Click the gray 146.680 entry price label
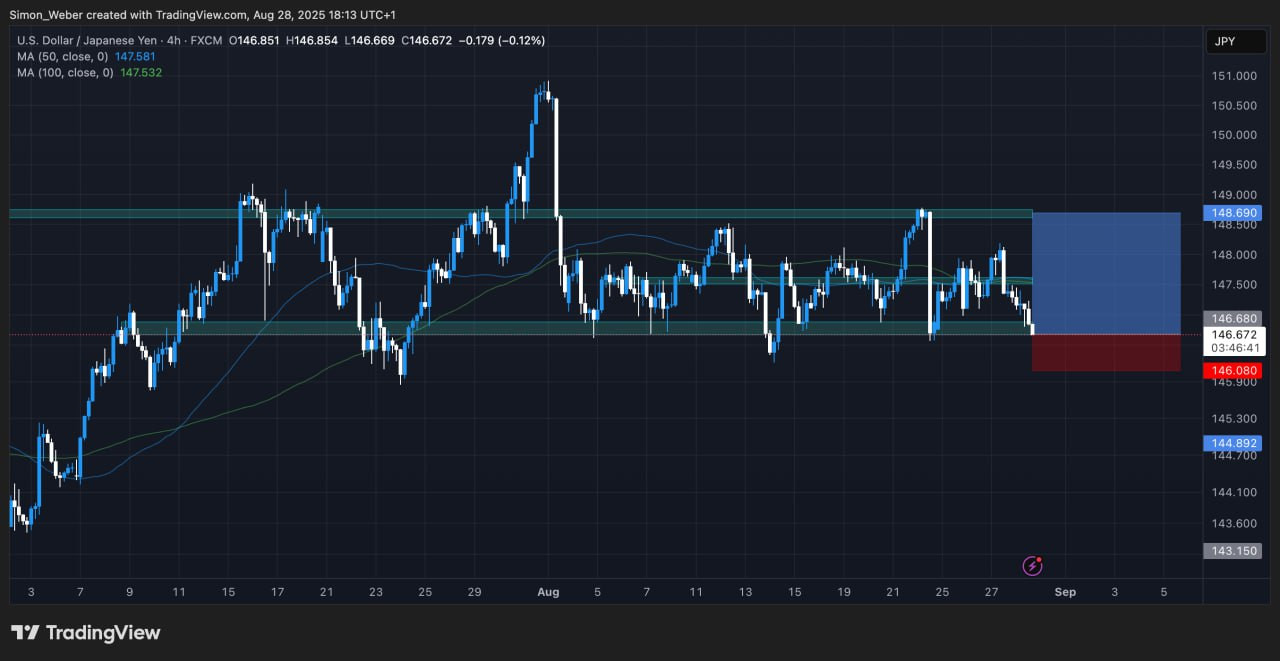Image resolution: width=1280 pixels, height=661 pixels. coord(1235,318)
